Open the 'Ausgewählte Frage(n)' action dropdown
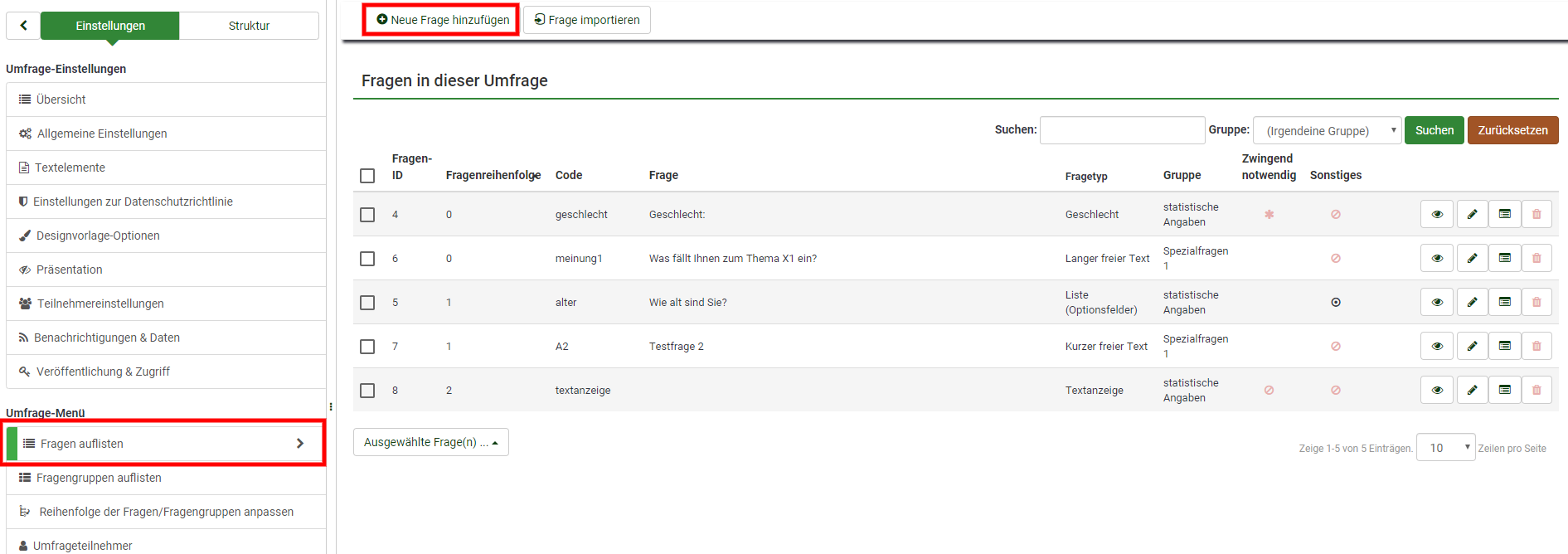Image resolution: width=1568 pixels, height=554 pixels. [x=430, y=442]
